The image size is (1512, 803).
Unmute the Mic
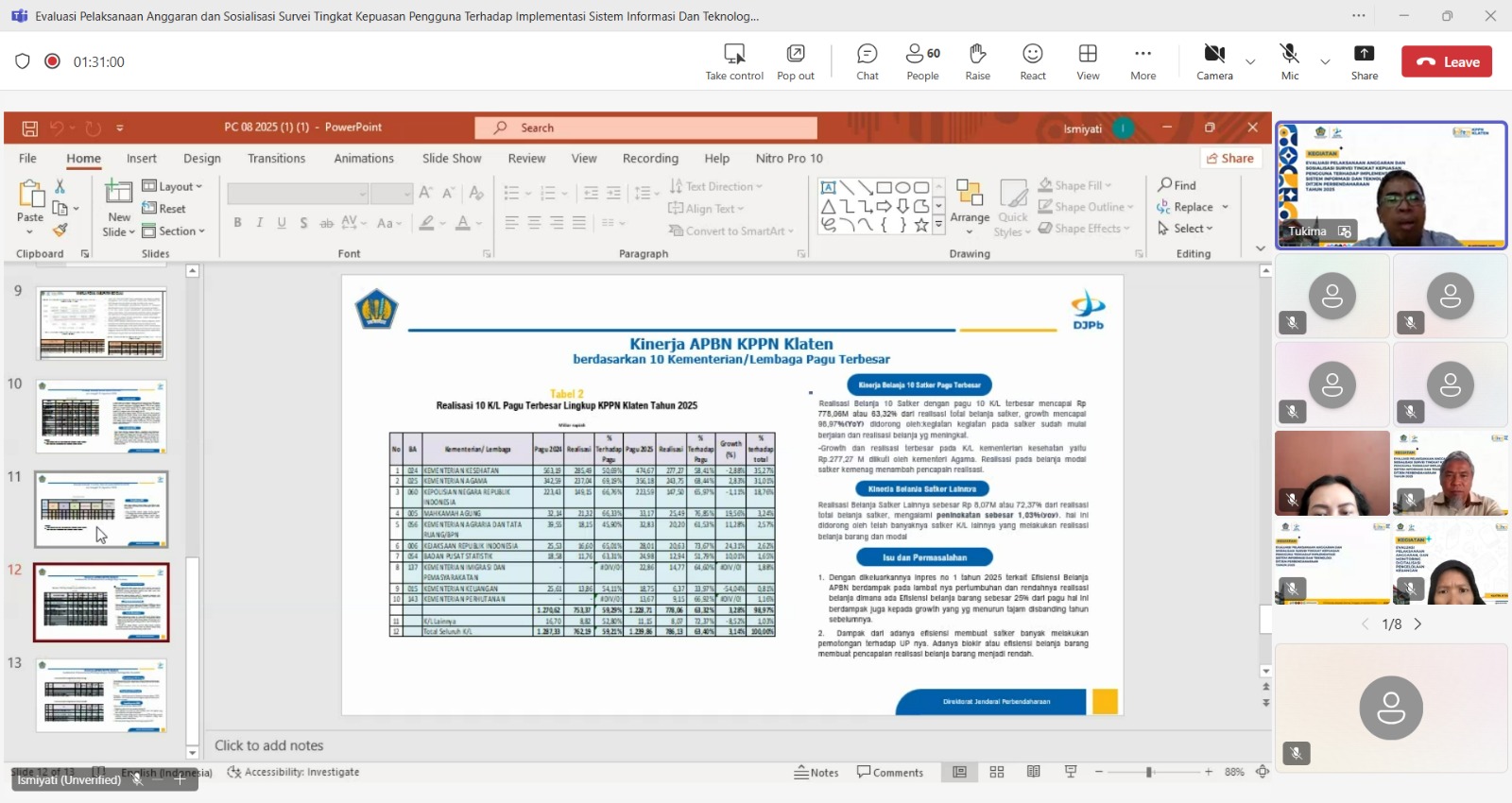tap(1289, 61)
